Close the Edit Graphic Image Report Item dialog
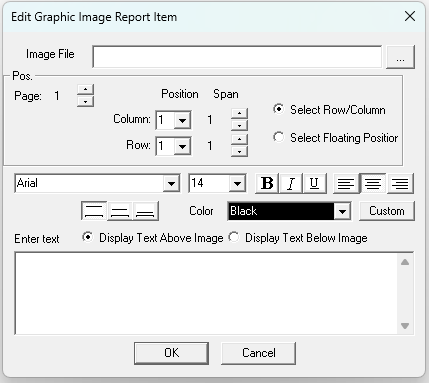 click(x=410, y=16)
